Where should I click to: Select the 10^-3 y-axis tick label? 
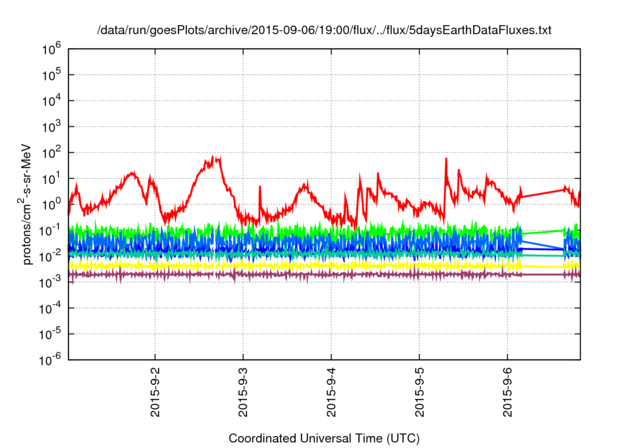[x=51, y=282]
